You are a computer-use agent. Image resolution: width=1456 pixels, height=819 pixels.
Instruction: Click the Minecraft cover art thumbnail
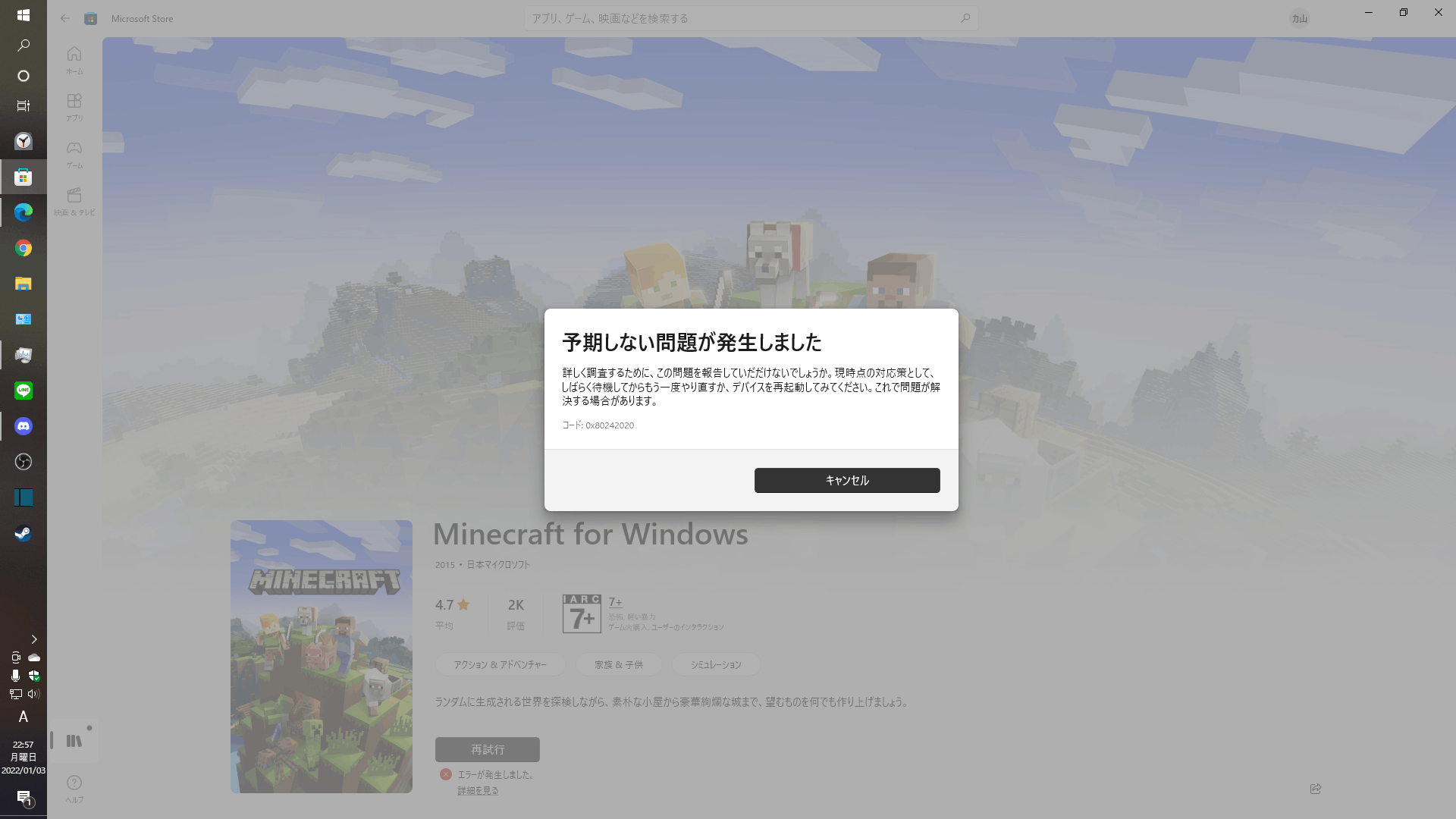click(322, 656)
